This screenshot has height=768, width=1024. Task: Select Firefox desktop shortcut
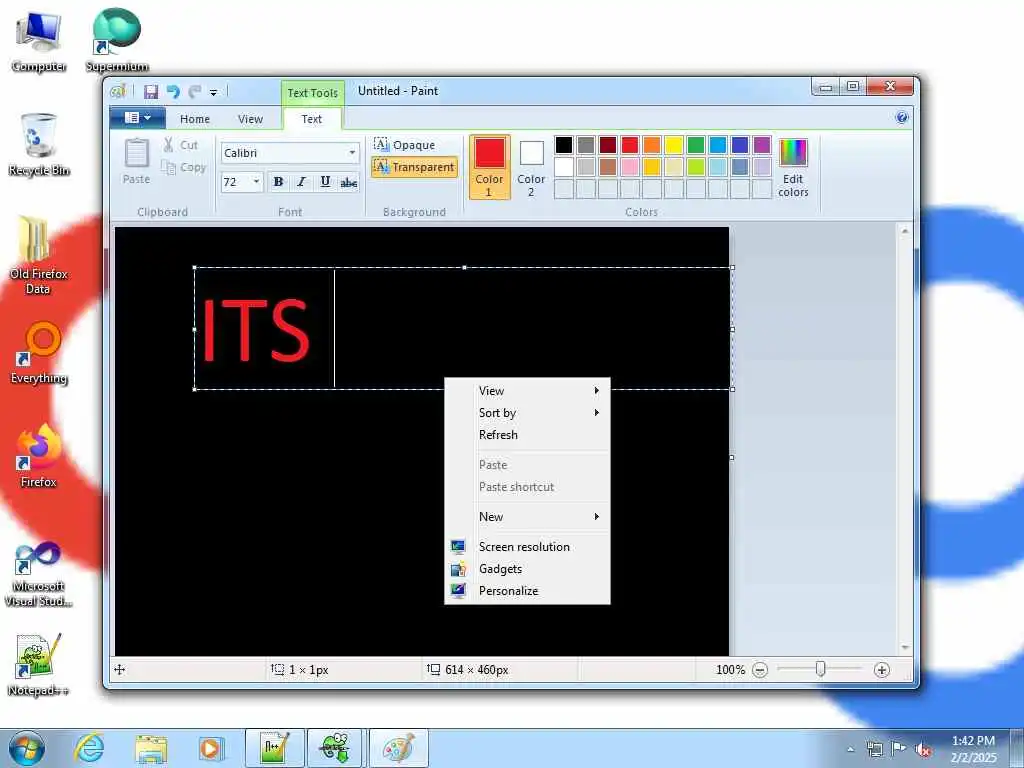click(39, 456)
